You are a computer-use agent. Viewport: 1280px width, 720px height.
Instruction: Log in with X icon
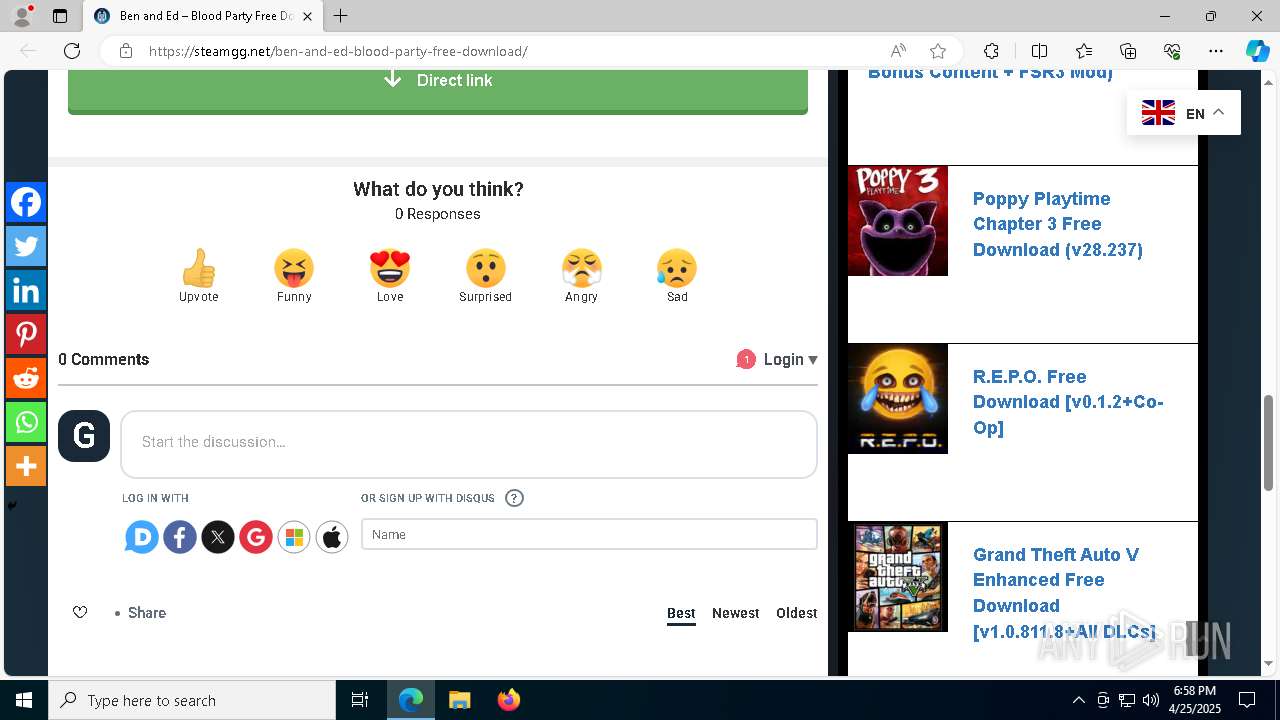tap(218, 537)
